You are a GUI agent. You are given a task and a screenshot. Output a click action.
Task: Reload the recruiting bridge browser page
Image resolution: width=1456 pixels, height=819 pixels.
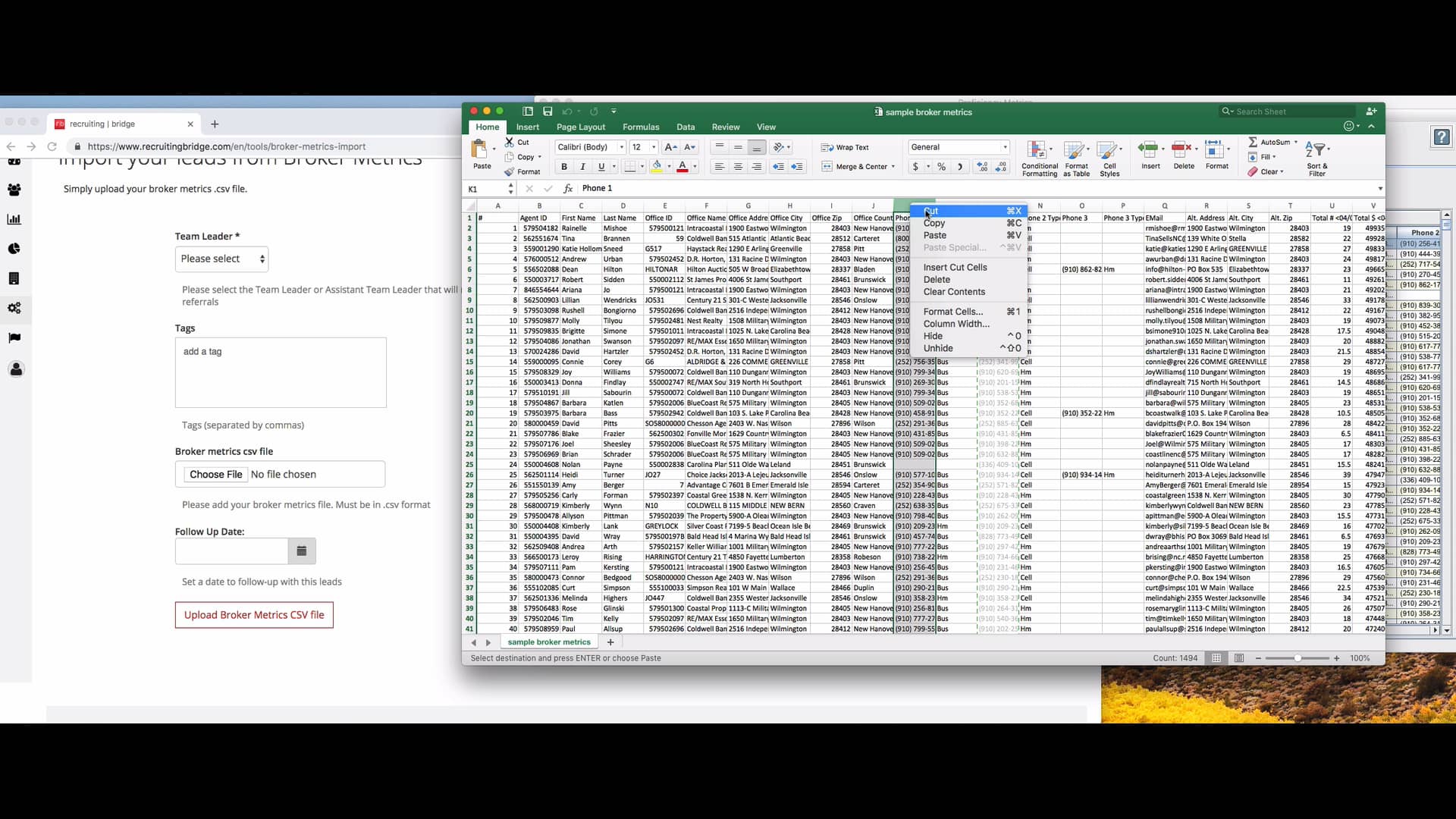point(52,146)
